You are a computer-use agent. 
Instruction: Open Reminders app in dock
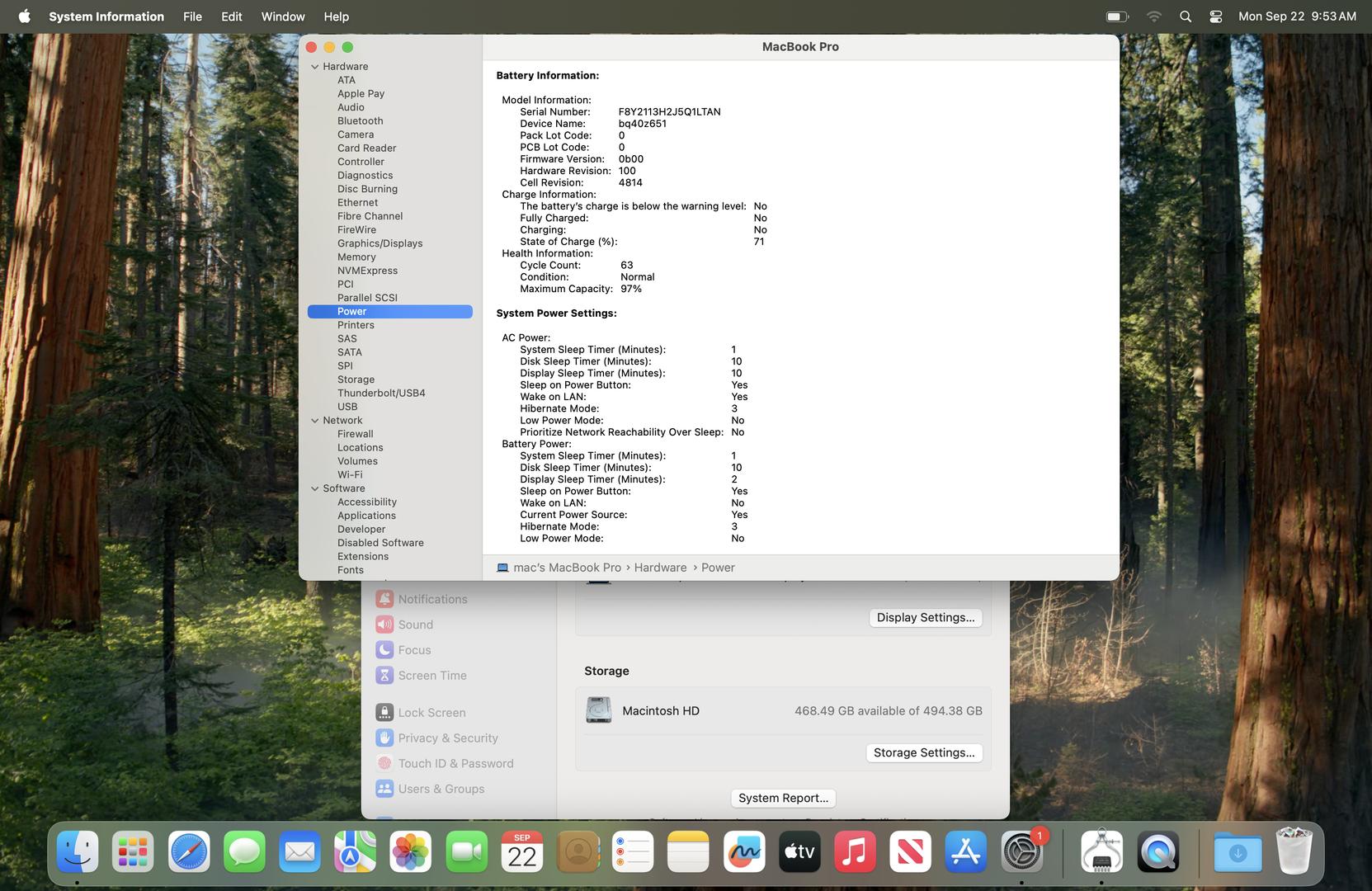pyautogui.click(x=633, y=851)
